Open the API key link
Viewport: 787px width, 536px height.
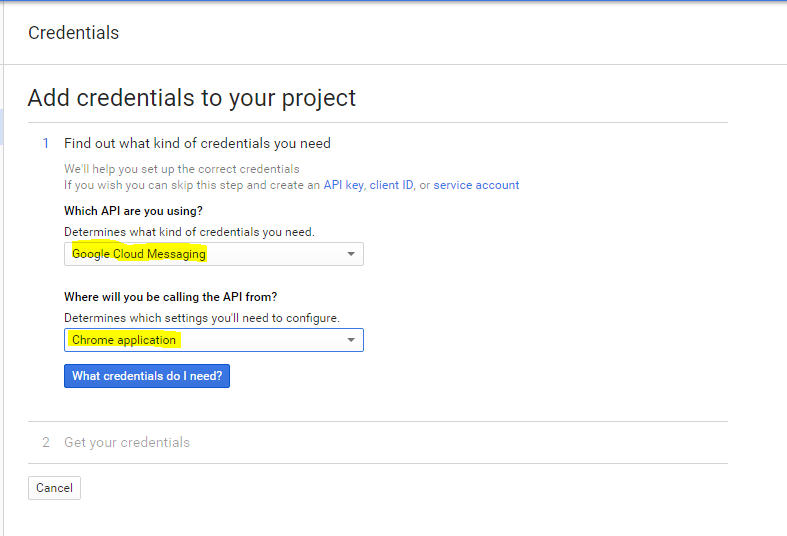click(343, 185)
